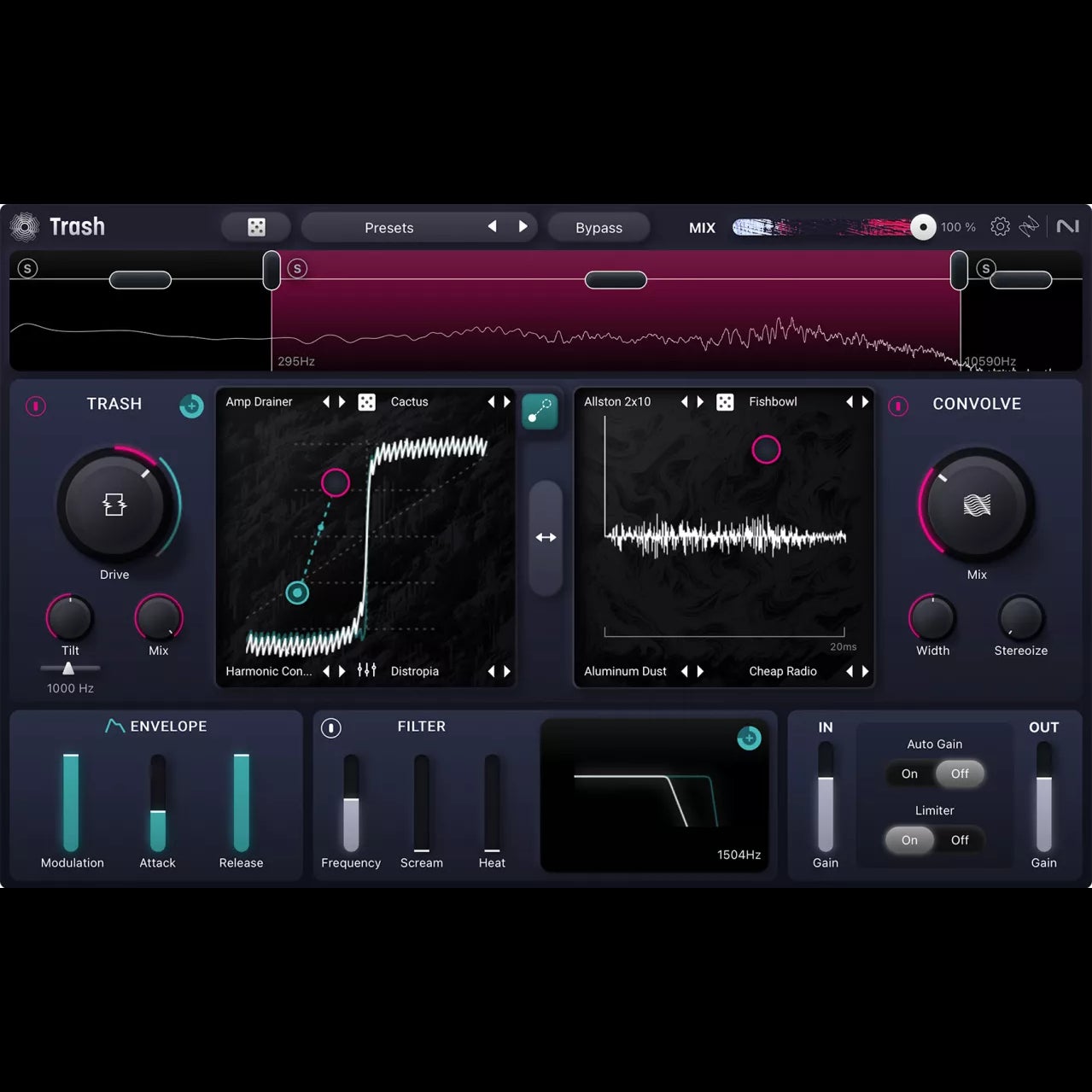Step to next Aluminum Dust impulse
Image resolution: width=1092 pixels, height=1092 pixels.
[x=700, y=671]
